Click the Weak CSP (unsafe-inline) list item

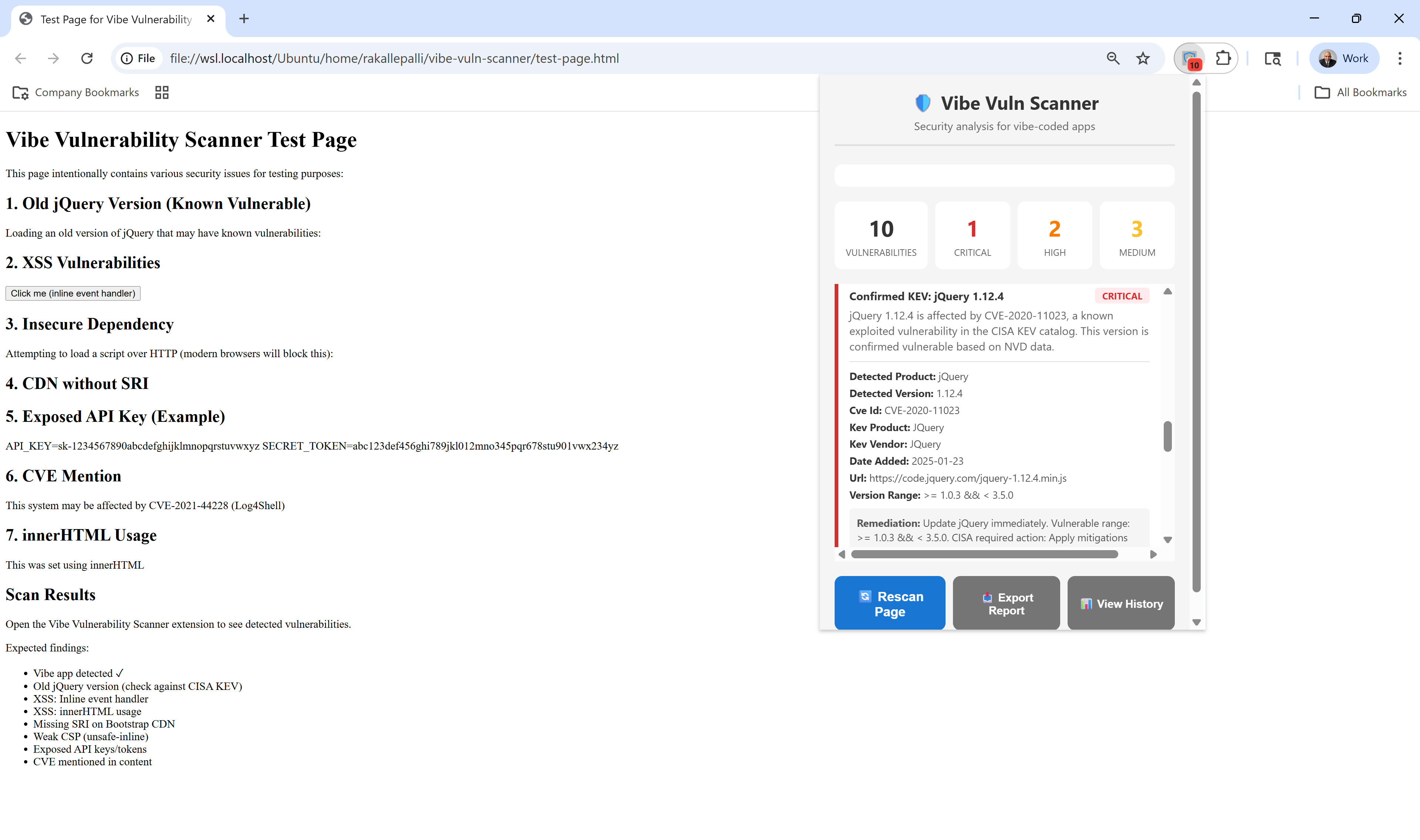pyautogui.click(x=91, y=736)
